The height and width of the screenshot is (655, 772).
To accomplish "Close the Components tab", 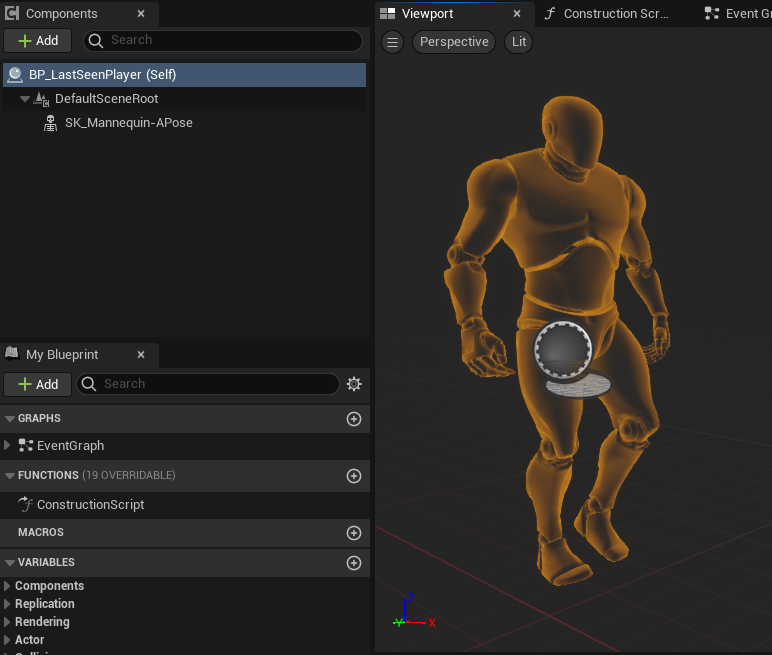I will click(141, 14).
